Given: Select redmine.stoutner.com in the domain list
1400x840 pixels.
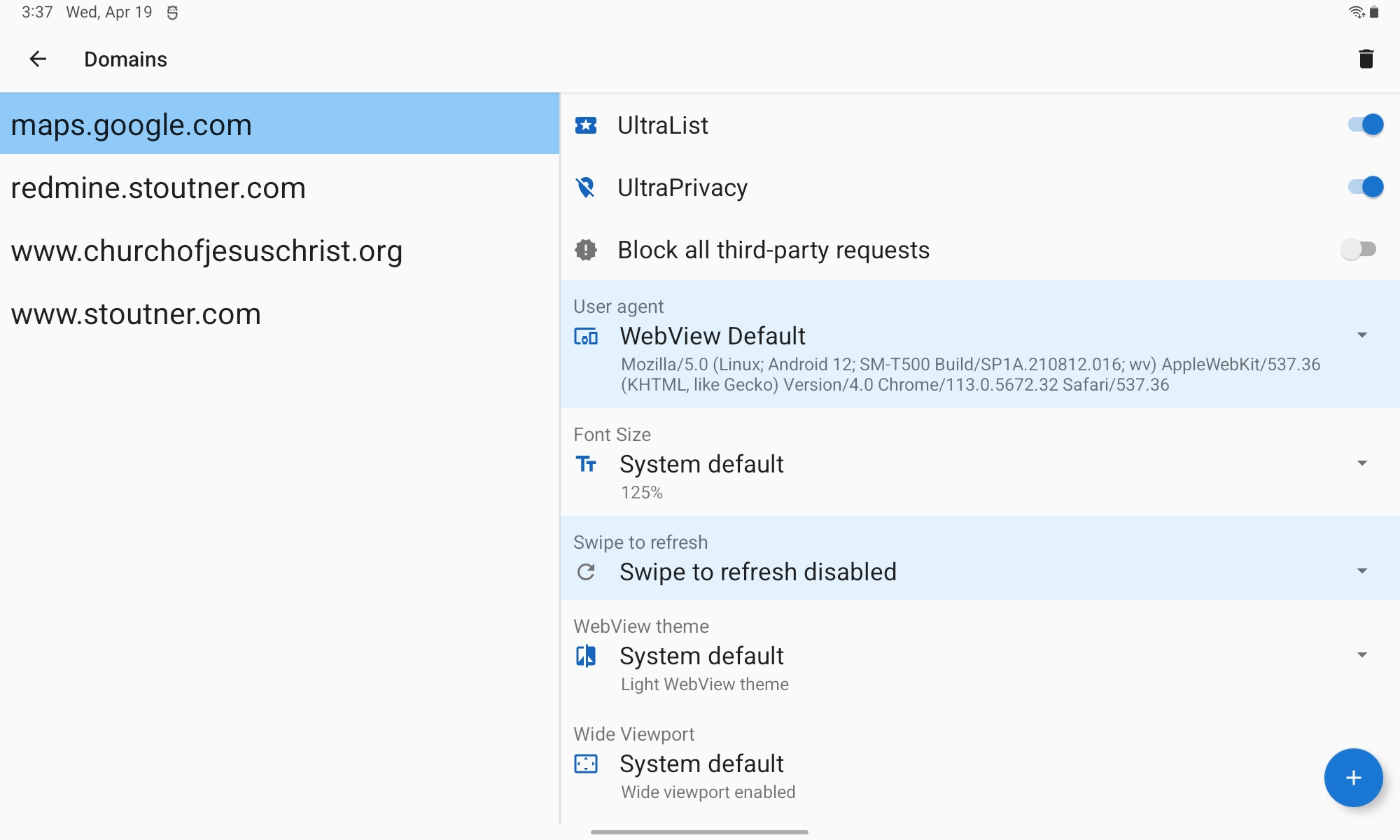Looking at the screenshot, I should (x=158, y=188).
